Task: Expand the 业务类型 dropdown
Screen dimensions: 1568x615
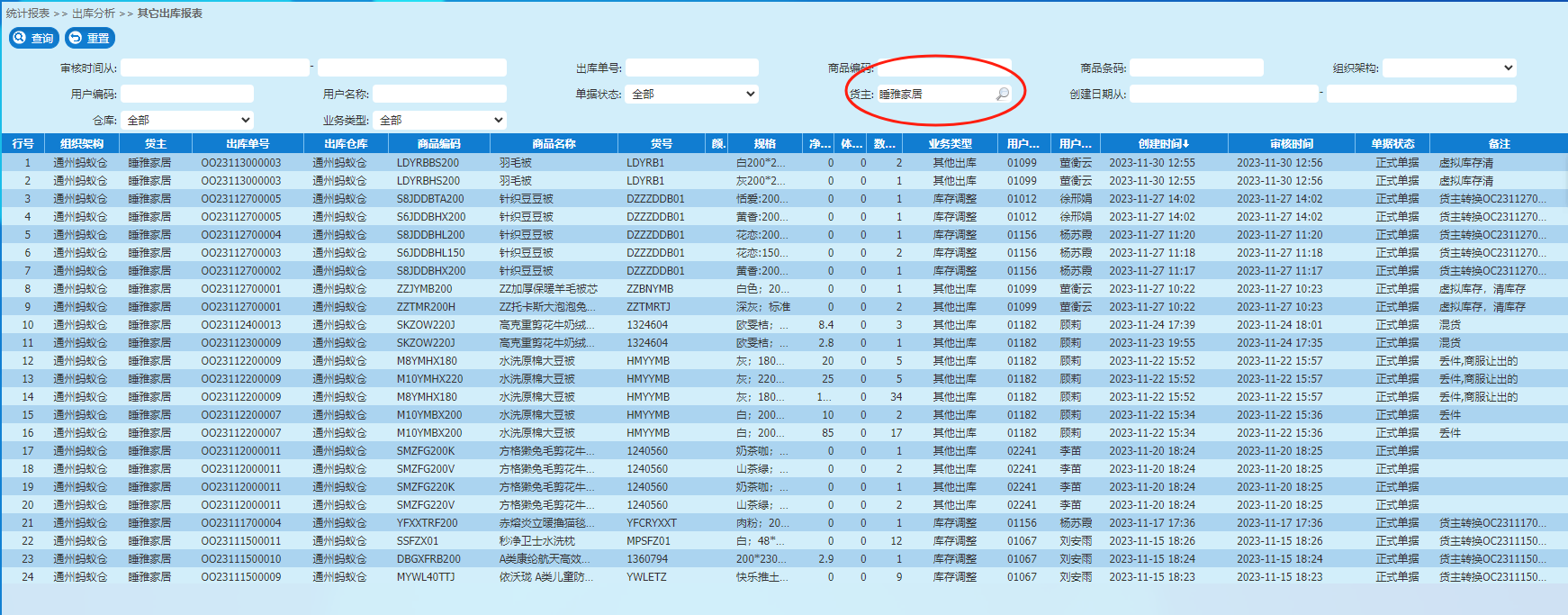Action: (440, 120)
